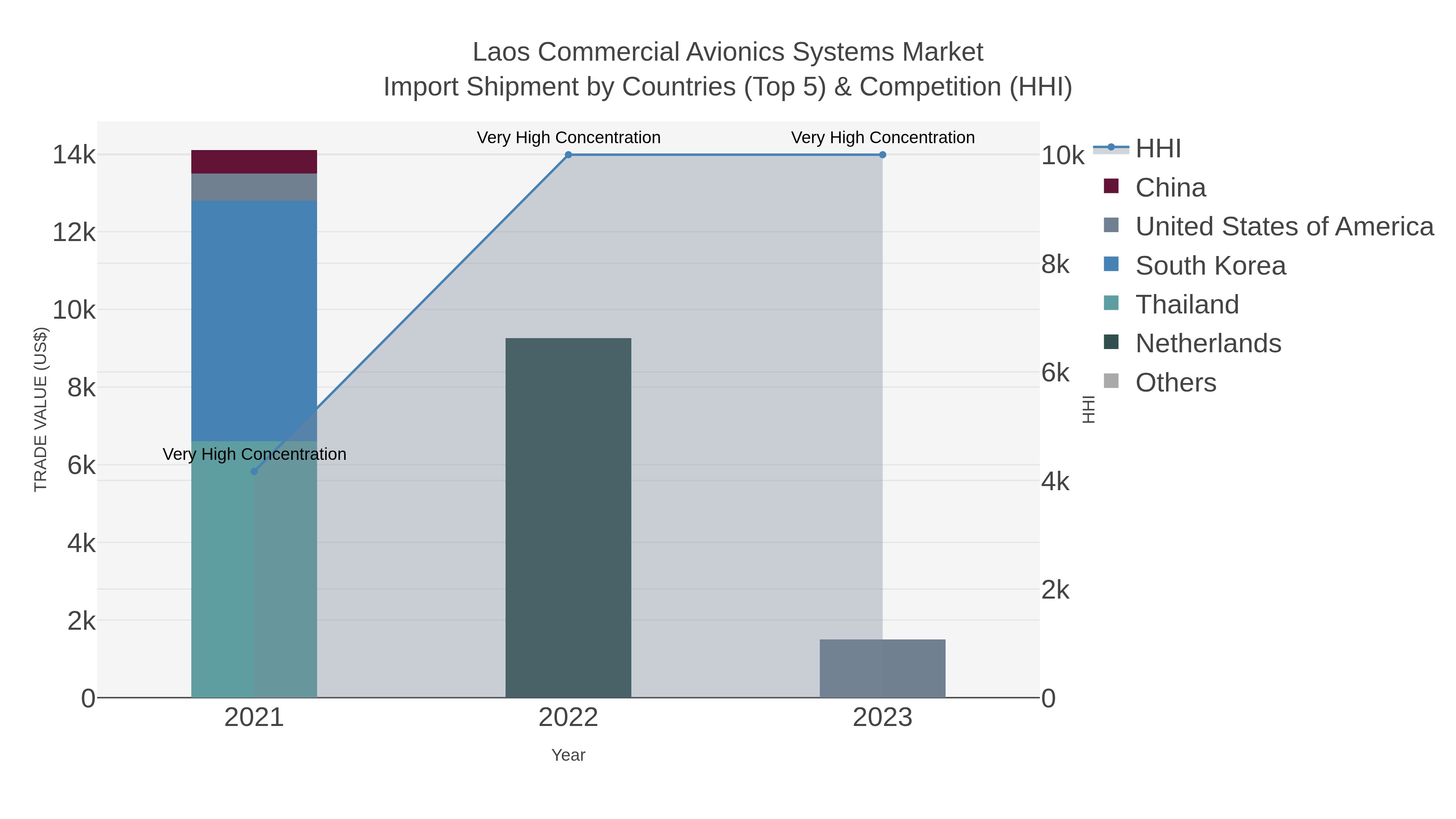Screen dimensions: 1456x819
Task: Click the 4k left axis tick label
Action: [x=81, y=543]
